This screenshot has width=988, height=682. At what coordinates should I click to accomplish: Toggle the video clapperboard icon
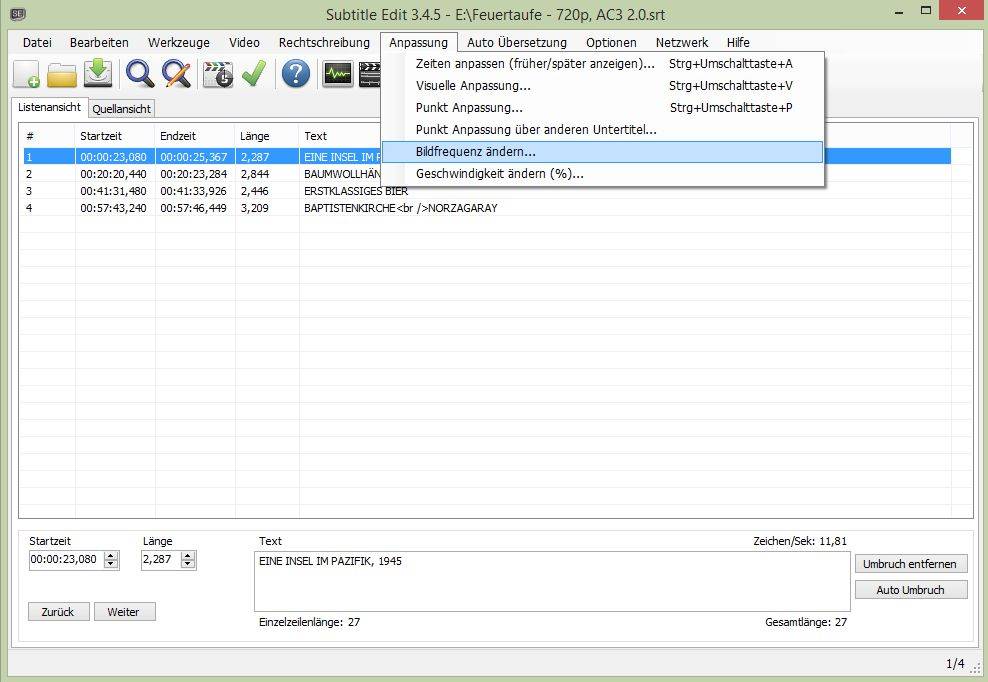click(369, 74)
